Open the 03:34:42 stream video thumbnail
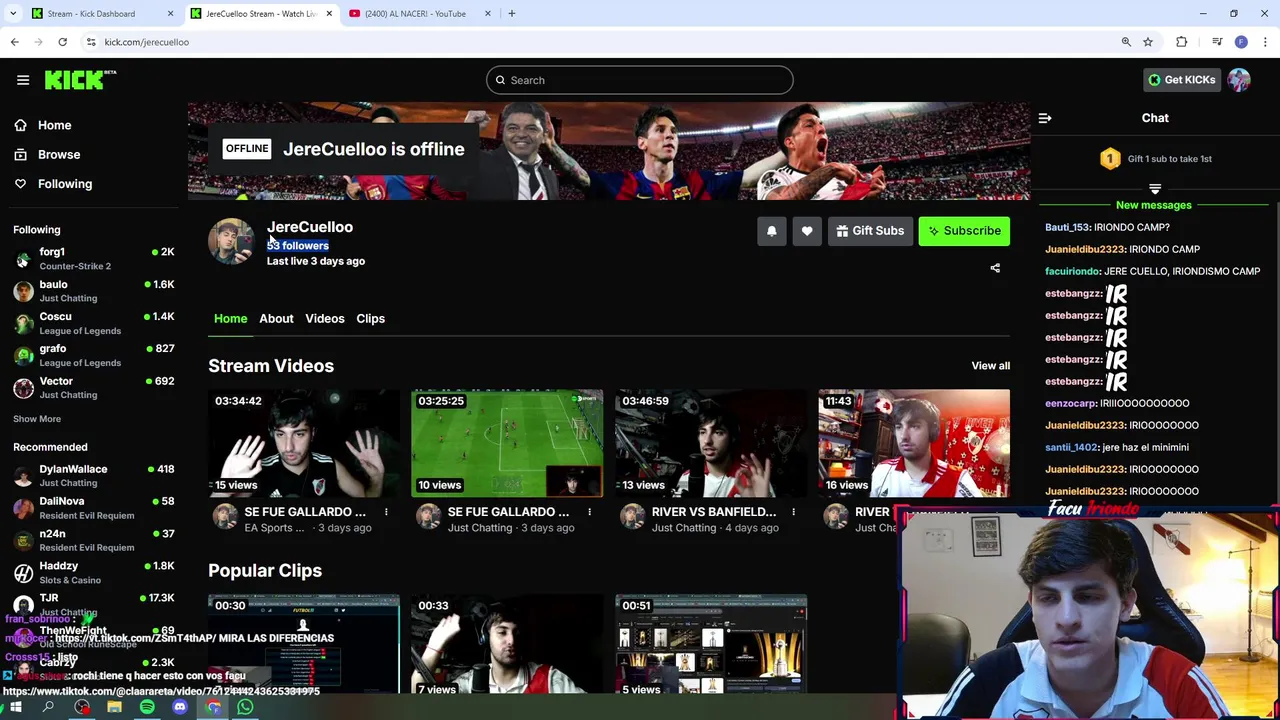Image resolution: width=1280 pixels, height=720 pixels. point(304,443)
